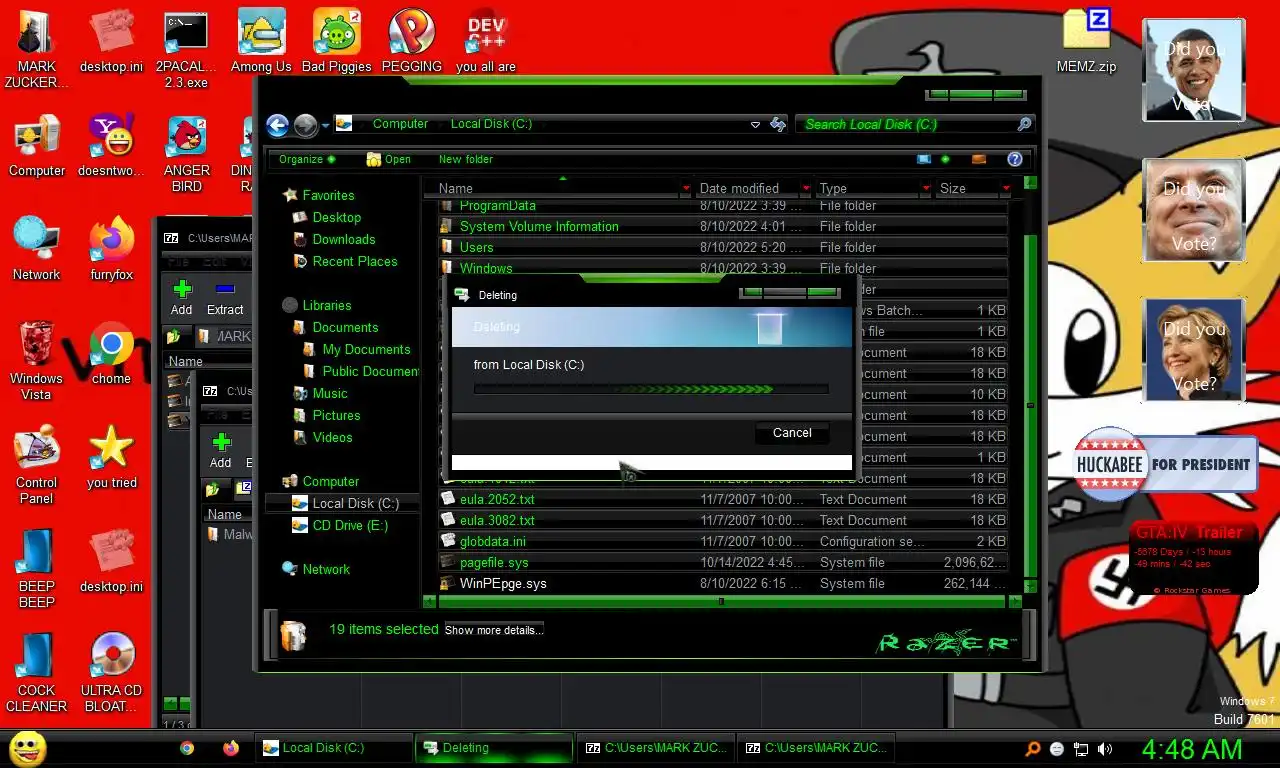This screenshot has width=1280, height=768.
Task: Launch furryfox from the desktop
Action: tap(111, 249)
